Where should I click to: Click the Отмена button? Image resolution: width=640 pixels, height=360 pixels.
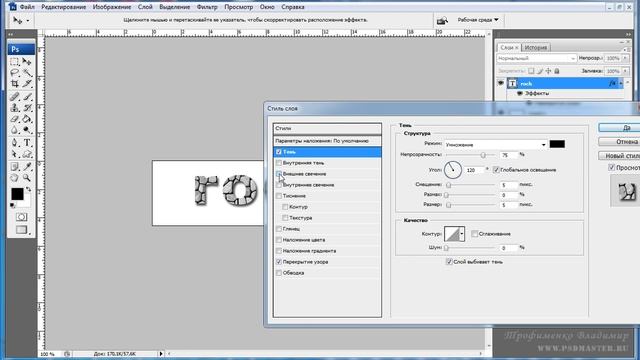click(x=619, y=142)
